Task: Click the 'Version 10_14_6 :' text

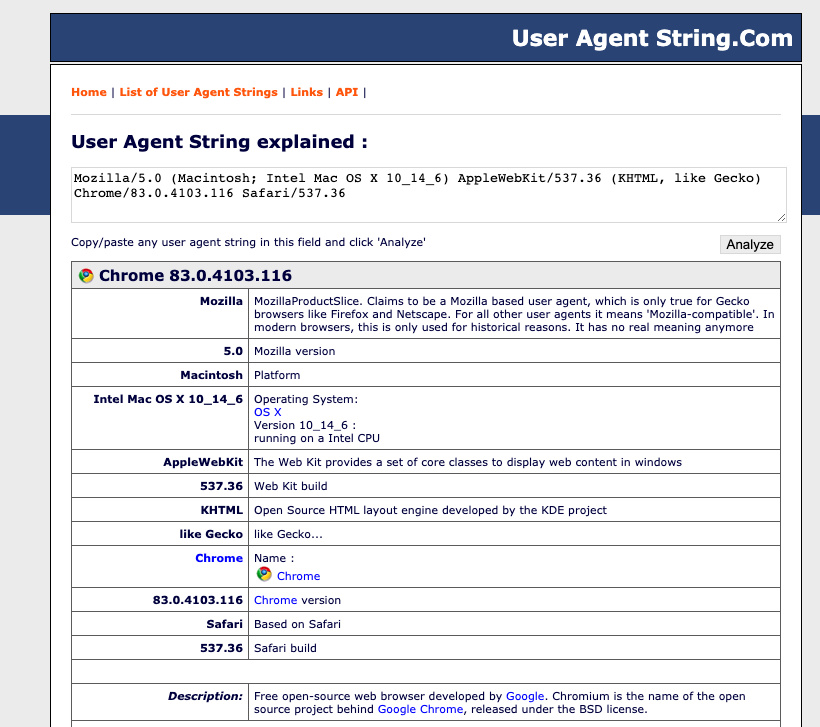Action: pyautogui.click(x=305, y=425)
